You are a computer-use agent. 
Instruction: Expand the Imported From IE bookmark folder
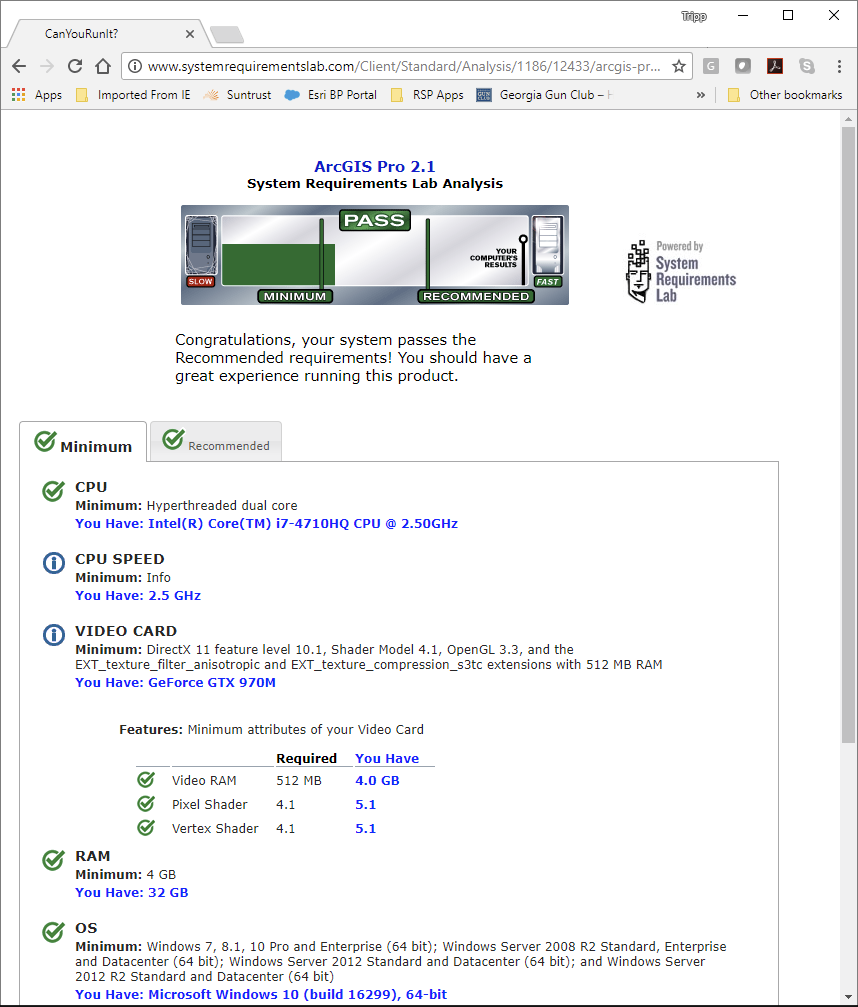point(134,95)
